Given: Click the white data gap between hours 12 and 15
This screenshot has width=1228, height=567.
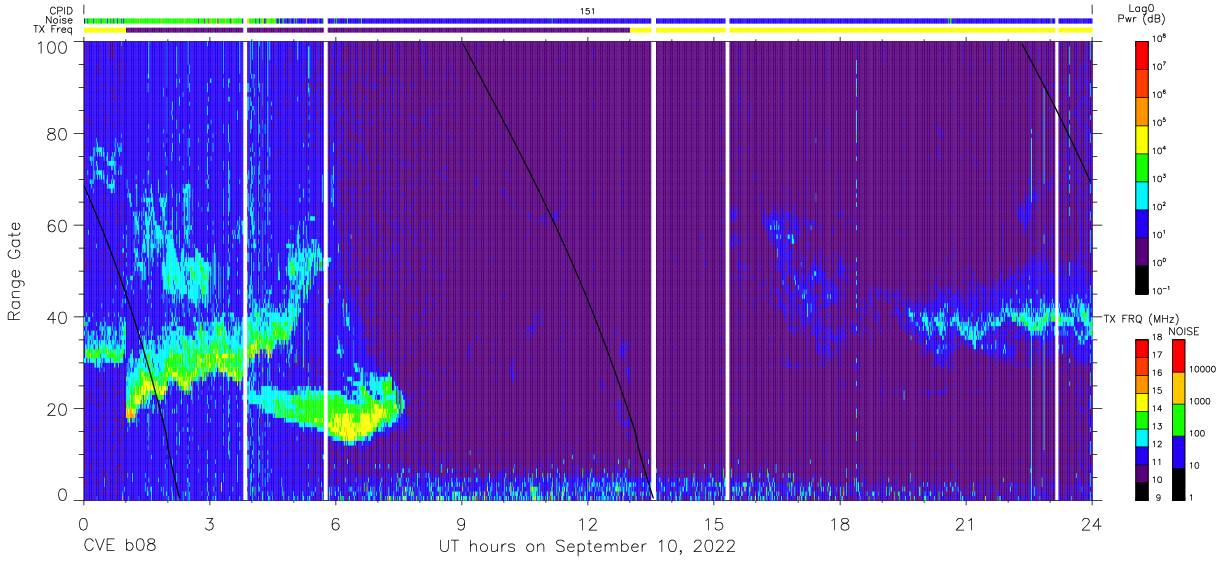Looking at the screenshot, I should tap(653, 270).
